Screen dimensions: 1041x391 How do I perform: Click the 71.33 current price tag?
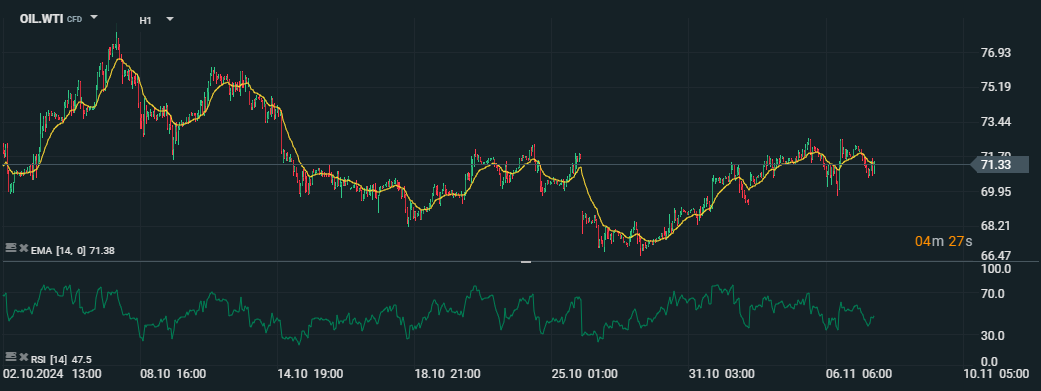999,165
